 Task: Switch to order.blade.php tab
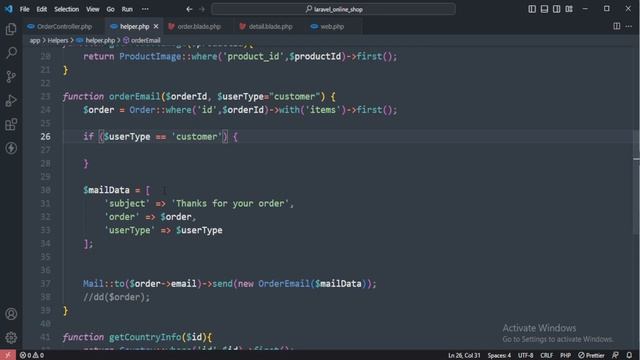point(199,27)
